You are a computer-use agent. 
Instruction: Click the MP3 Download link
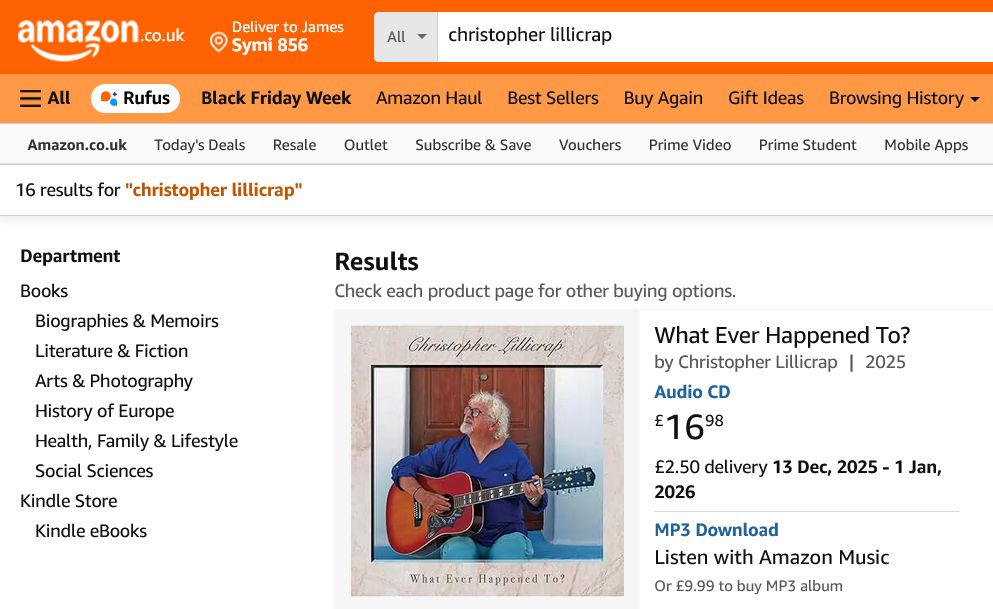pos(716,530)
